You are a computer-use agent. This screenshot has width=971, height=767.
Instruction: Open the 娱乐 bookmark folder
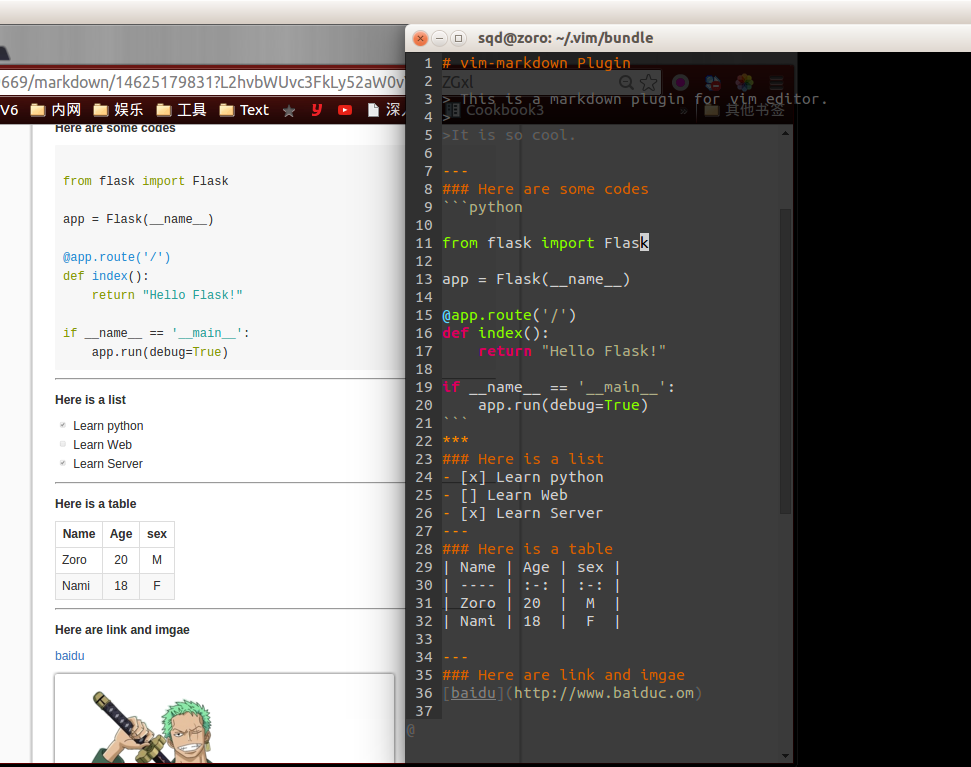(118, 110)
